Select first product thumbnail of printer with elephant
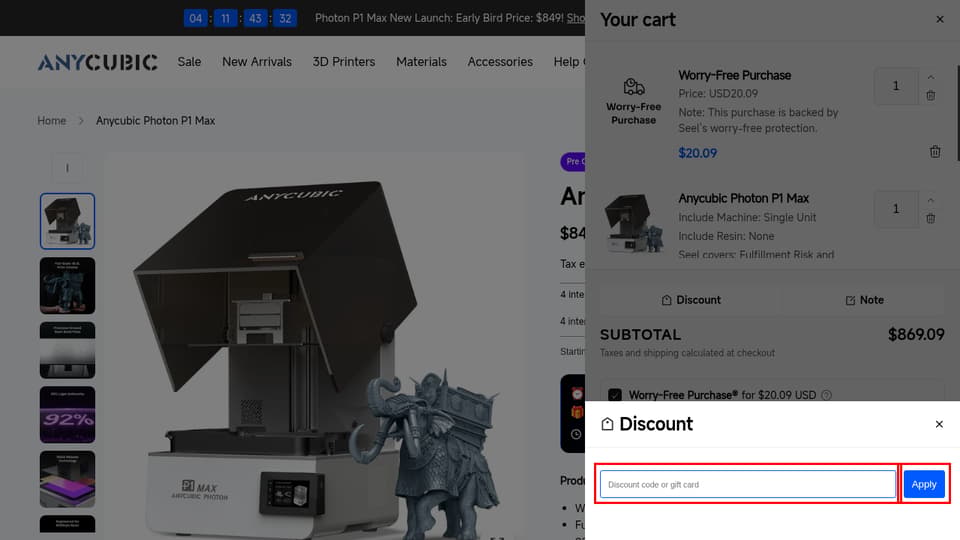The width and height of the screenshot is (960, 540). 67,221
